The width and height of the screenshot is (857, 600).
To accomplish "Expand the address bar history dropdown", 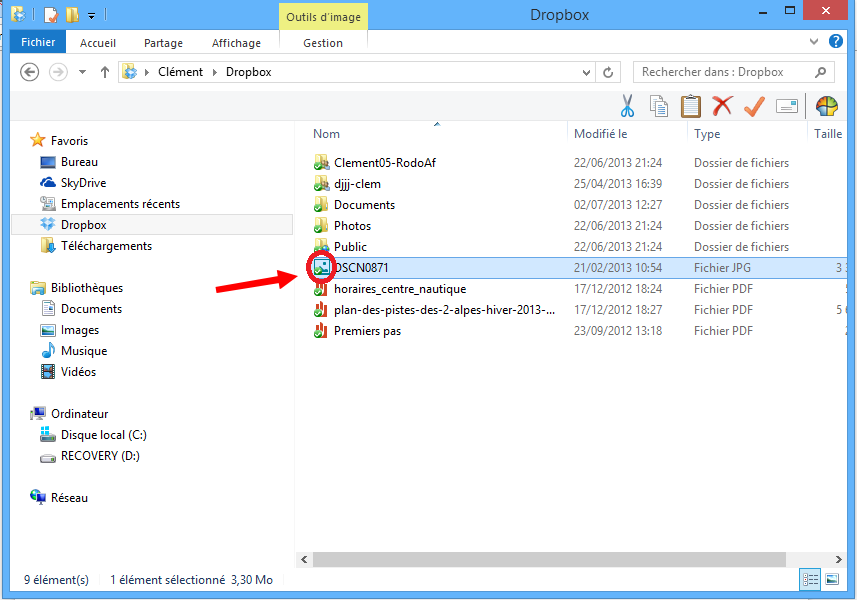I will (x=586, y=72).
